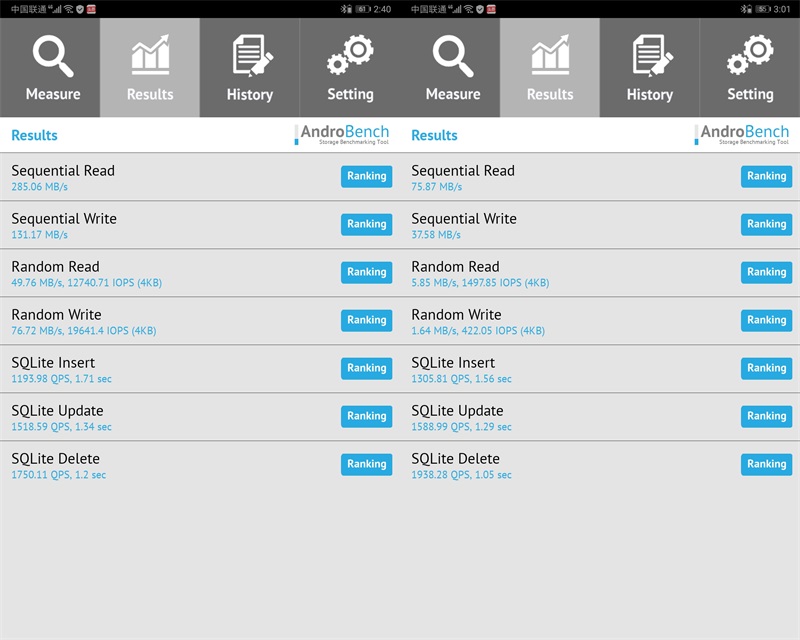The image size is (800, 640).
Task: Open Ranking for 131.17 MB/s Sequential Write
Action: pyautogui.click(x=366, y=224)
